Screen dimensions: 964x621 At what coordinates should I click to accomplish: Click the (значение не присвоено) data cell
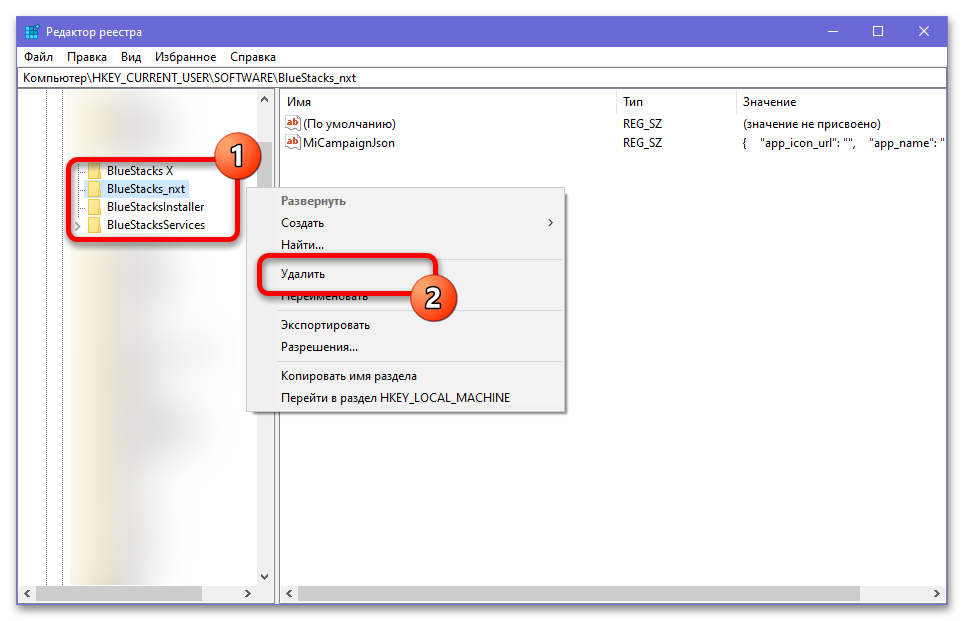click(812, 124)
